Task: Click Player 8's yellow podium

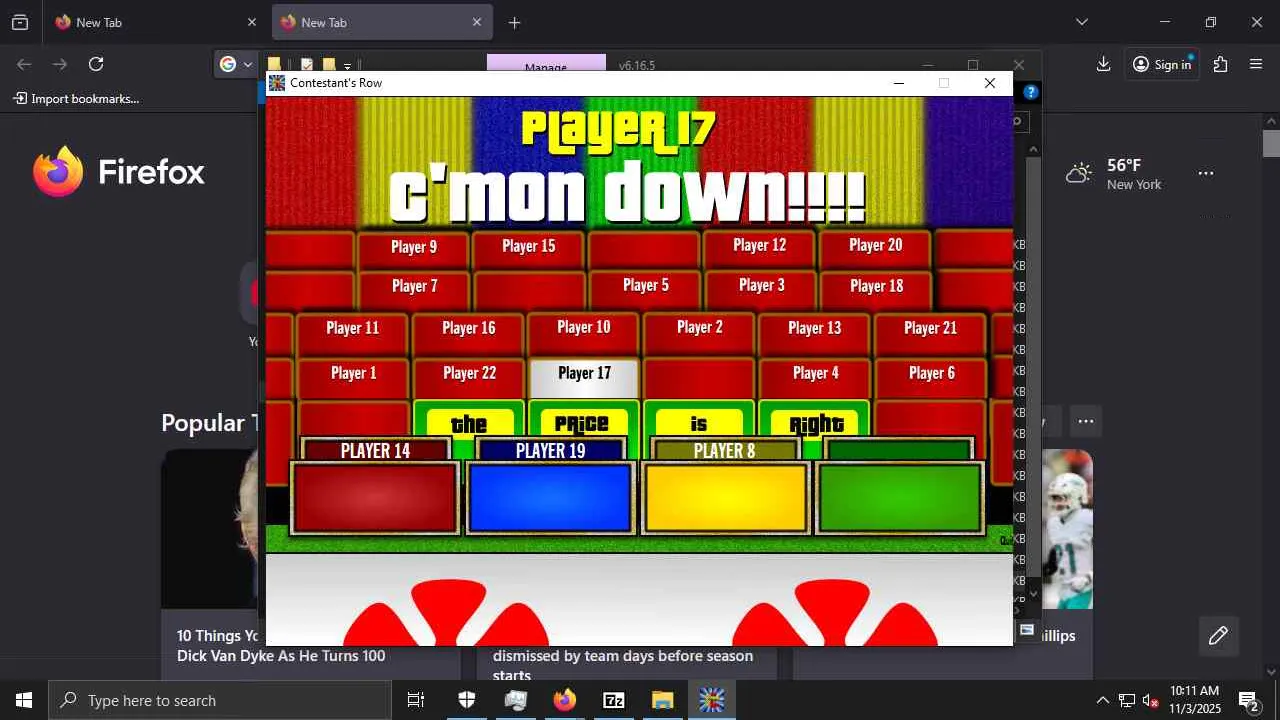Action: 725,496
